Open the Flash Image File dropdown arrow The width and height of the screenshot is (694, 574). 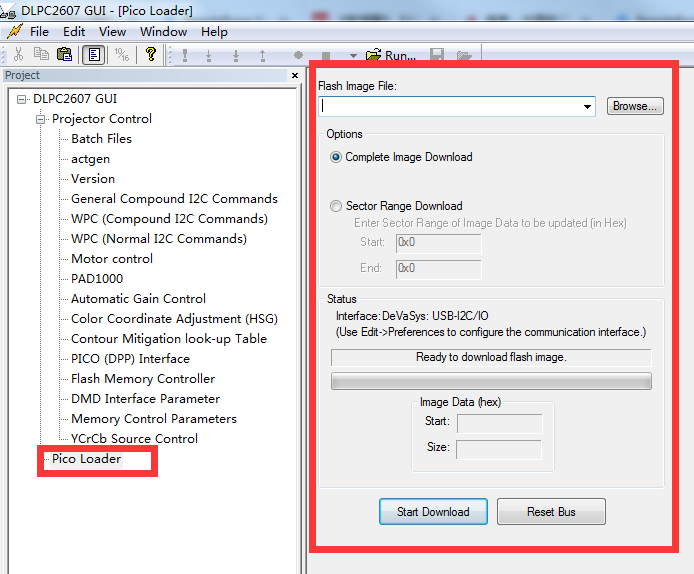pyautogui.click(x=587, y=107)
